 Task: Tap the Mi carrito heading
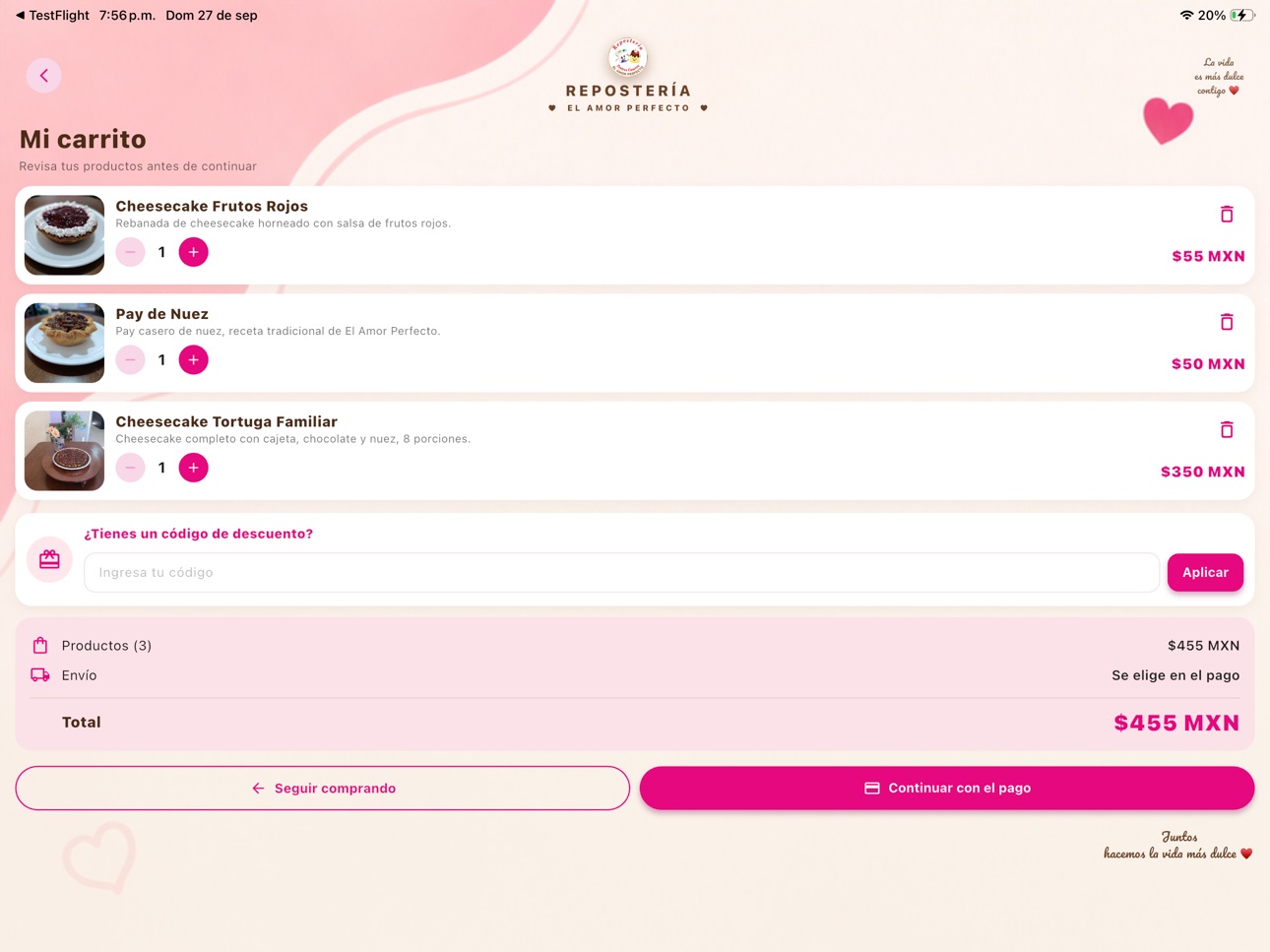pos(83,139)
